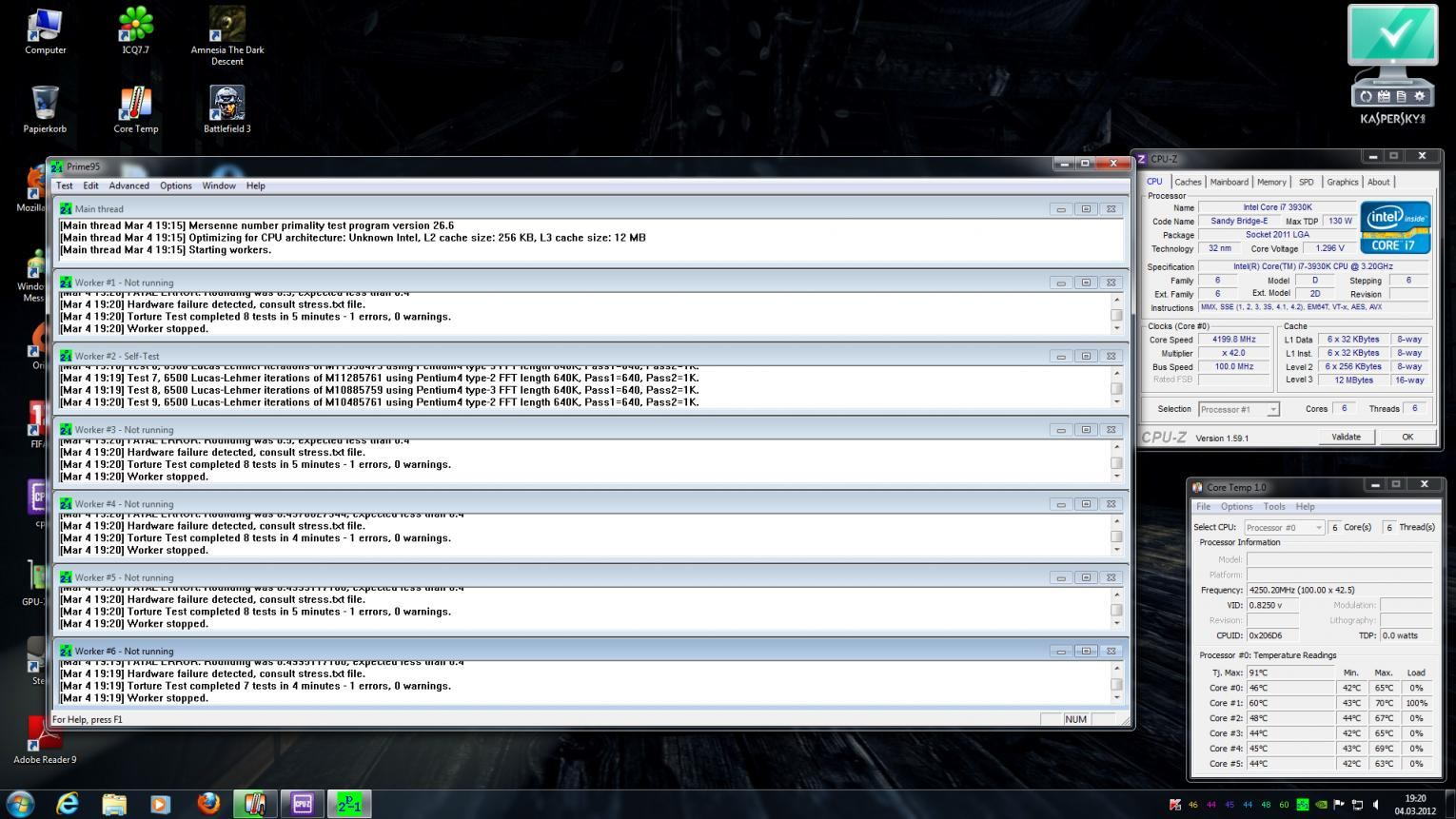Click Core Temp Tj. Max 91°C field
This screenshot has width=1456, height=819.
(1290, 673)
